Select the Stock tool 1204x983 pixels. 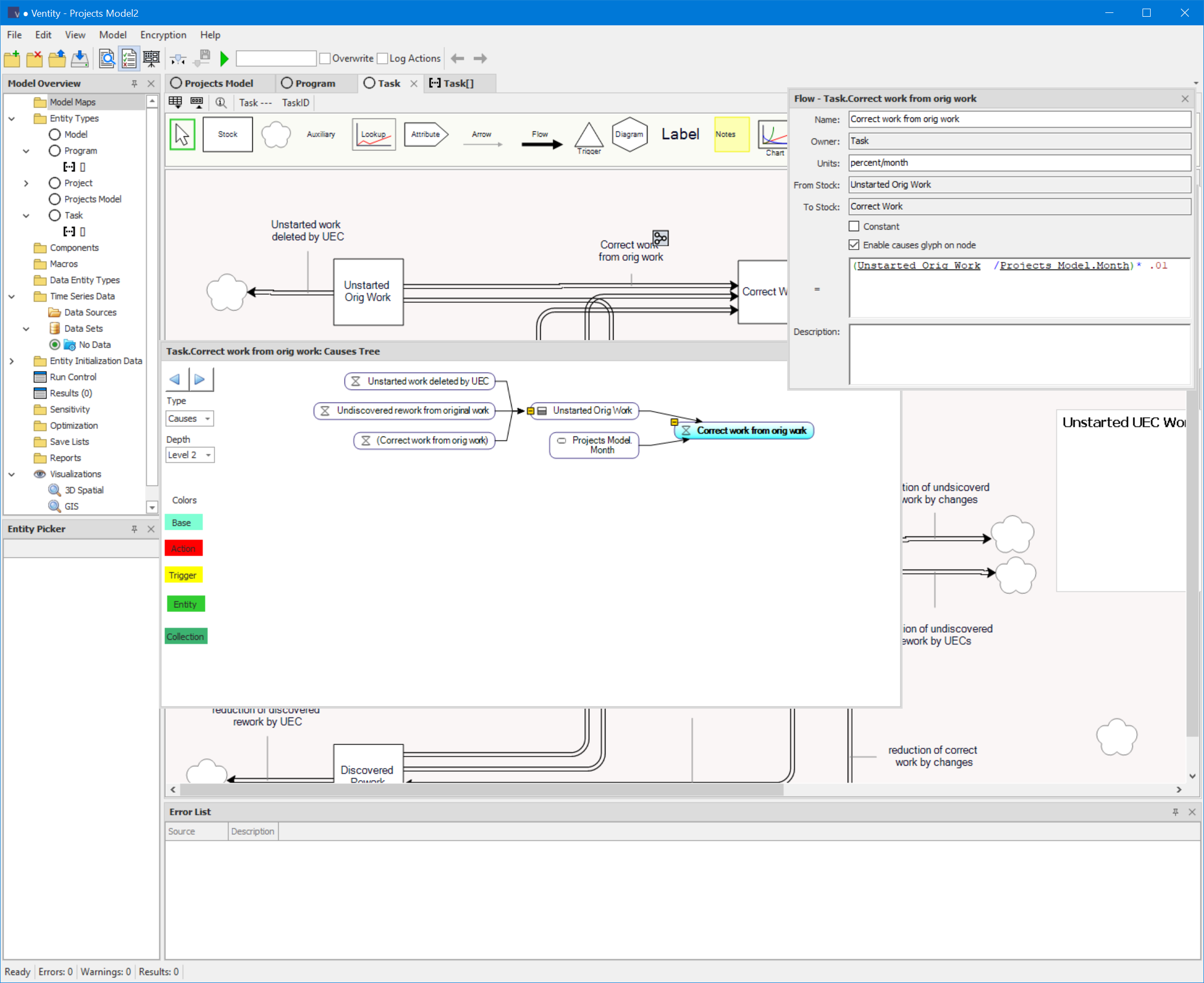coord(227,134)
